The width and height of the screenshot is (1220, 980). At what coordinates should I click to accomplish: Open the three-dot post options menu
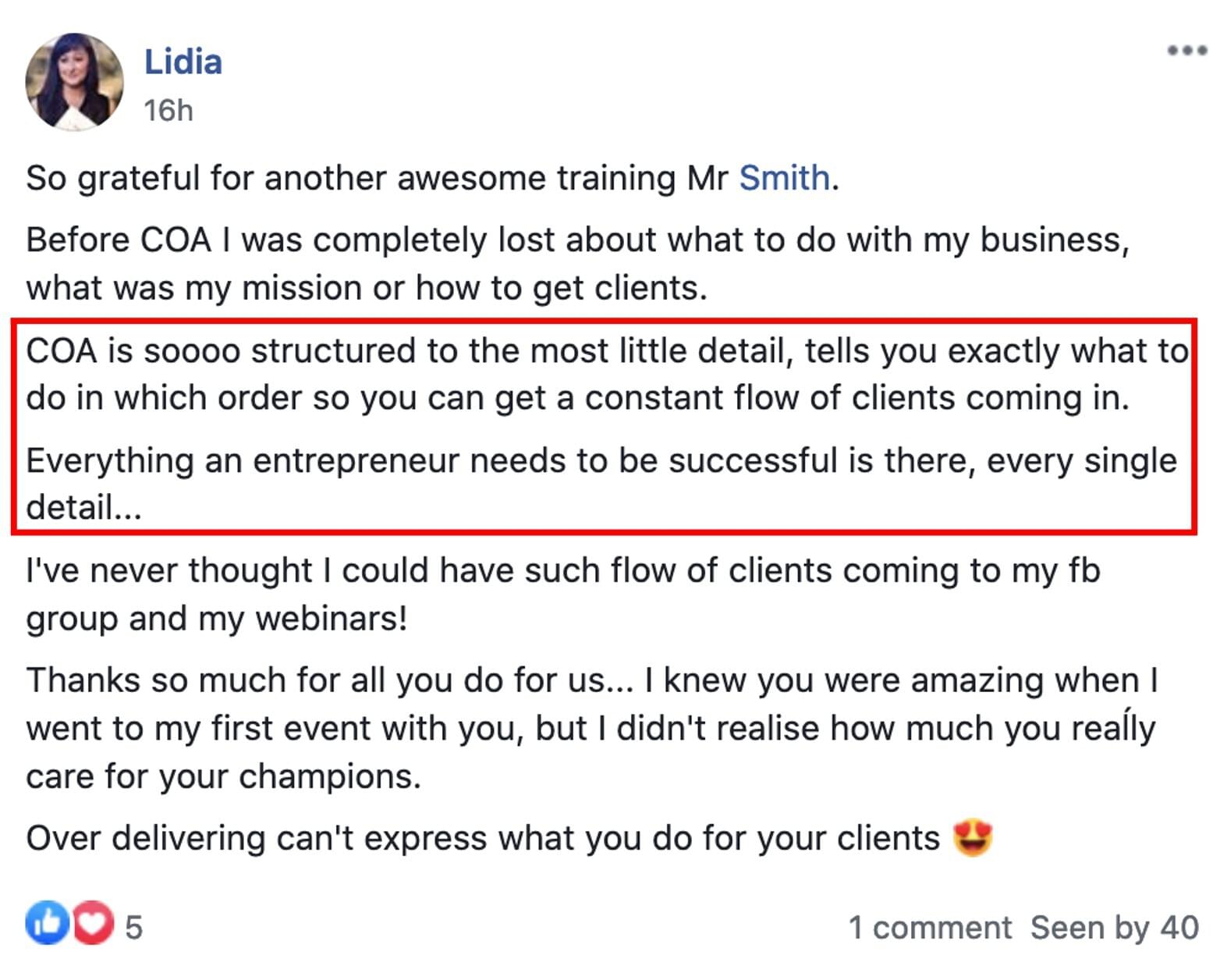tap(1186, 51)
